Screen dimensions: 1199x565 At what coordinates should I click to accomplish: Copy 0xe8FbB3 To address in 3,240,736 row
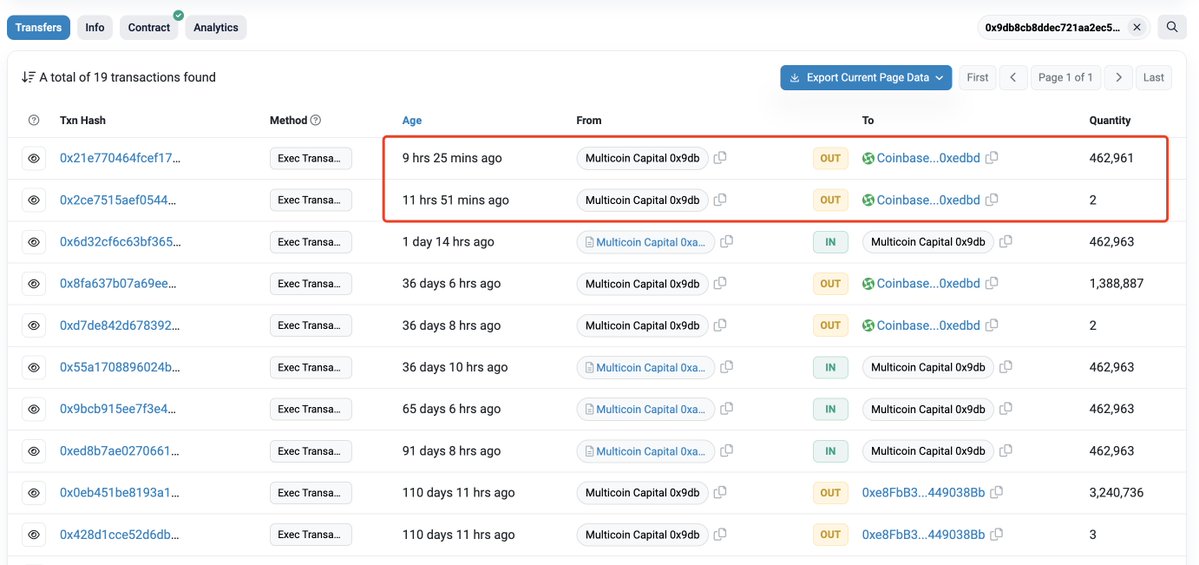(x=996, y=493)
